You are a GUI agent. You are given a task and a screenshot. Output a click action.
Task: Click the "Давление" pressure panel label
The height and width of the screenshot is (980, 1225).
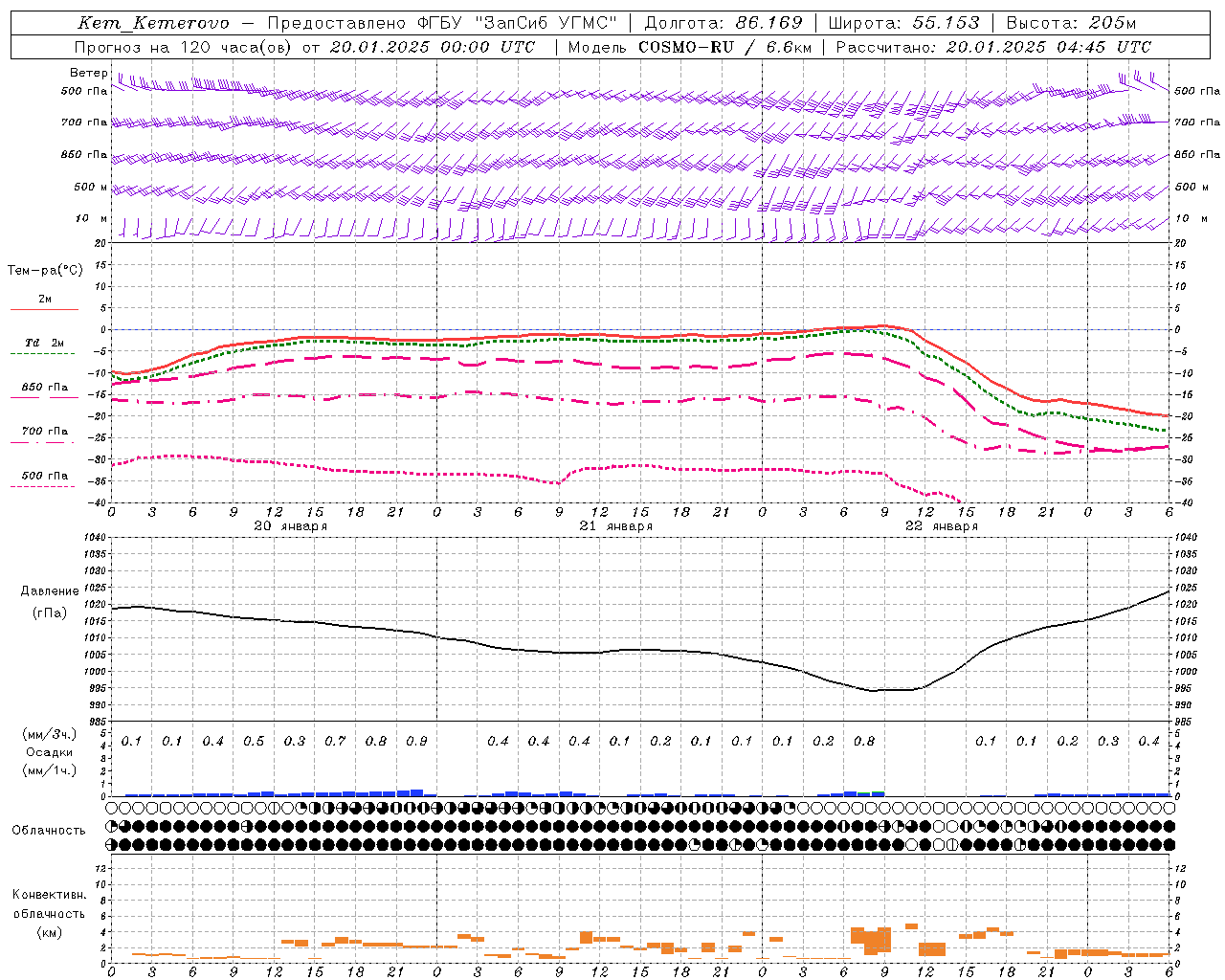pos(50,591)
